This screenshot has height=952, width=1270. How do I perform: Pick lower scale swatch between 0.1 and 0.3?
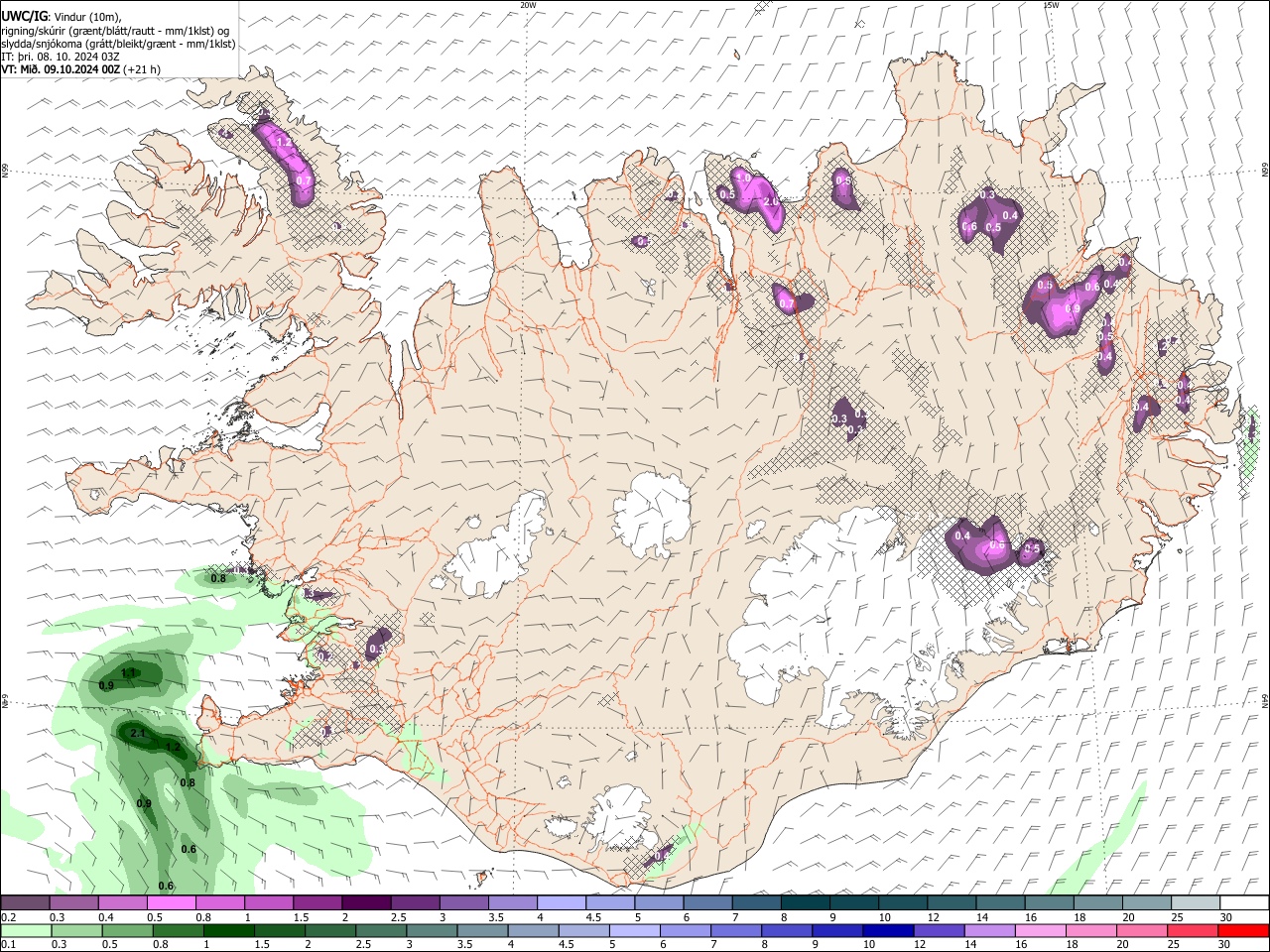coord(25,930)
